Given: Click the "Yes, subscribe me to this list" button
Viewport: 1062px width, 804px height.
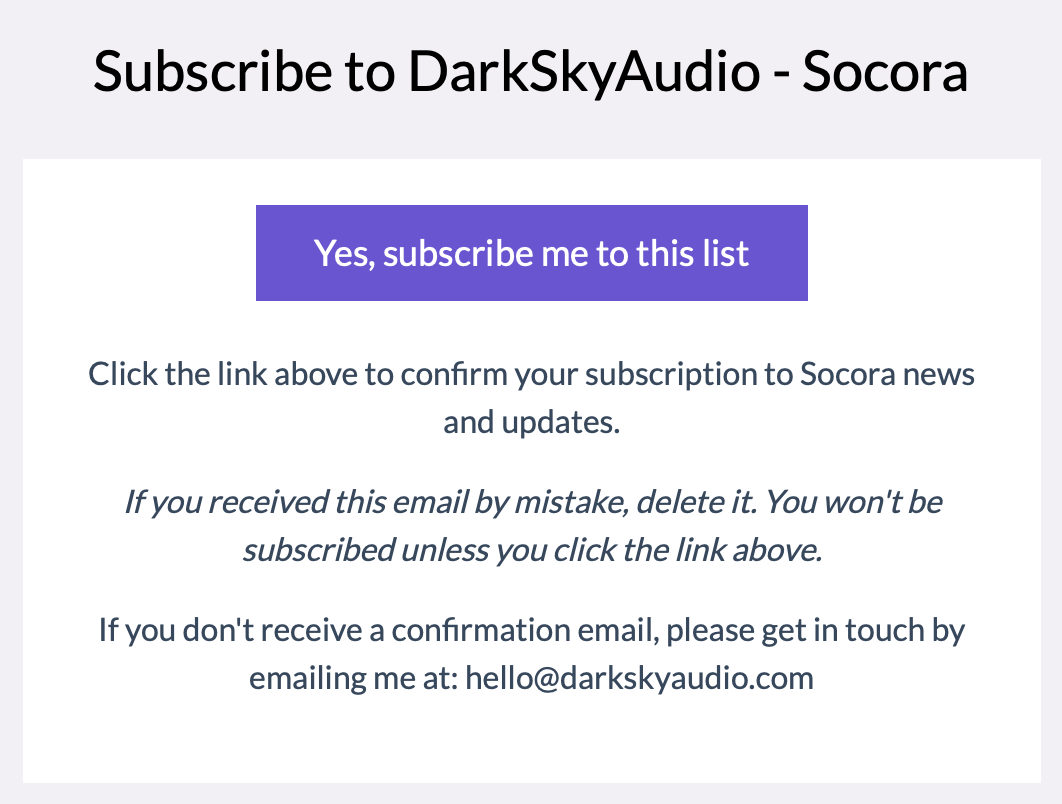Looking at the screenshot, I should coord(532,253).
